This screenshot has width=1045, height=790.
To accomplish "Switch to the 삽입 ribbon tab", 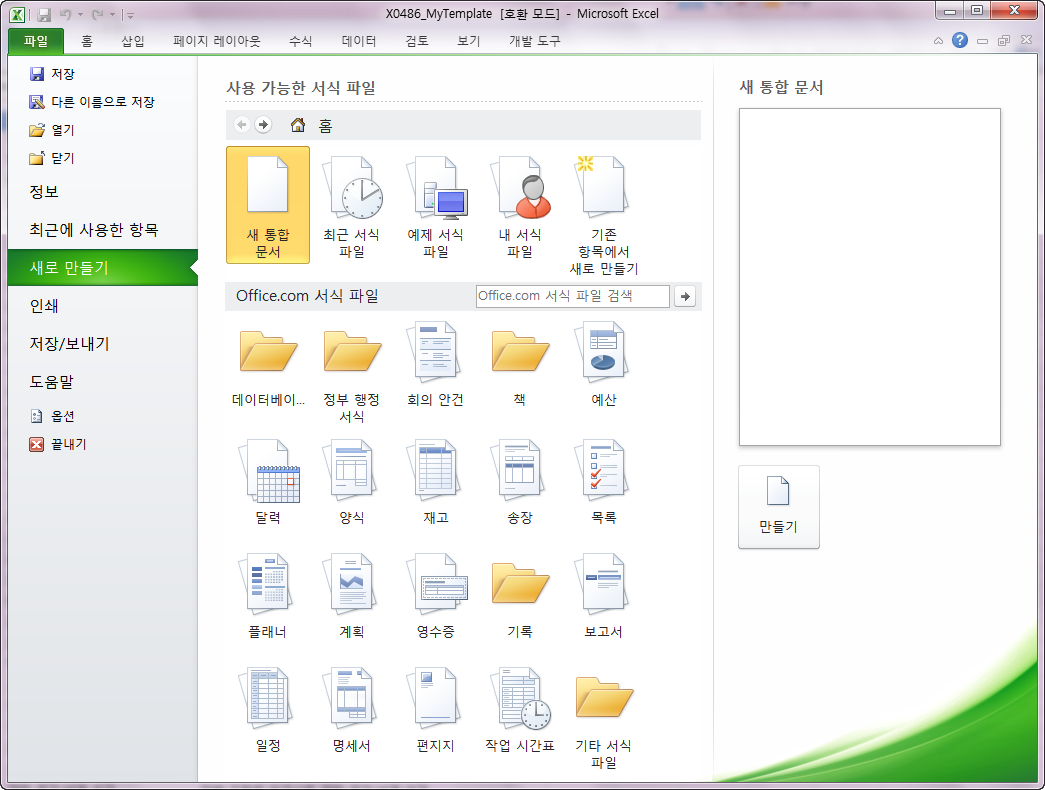I will pyautogui.click(x=133, y=41).
